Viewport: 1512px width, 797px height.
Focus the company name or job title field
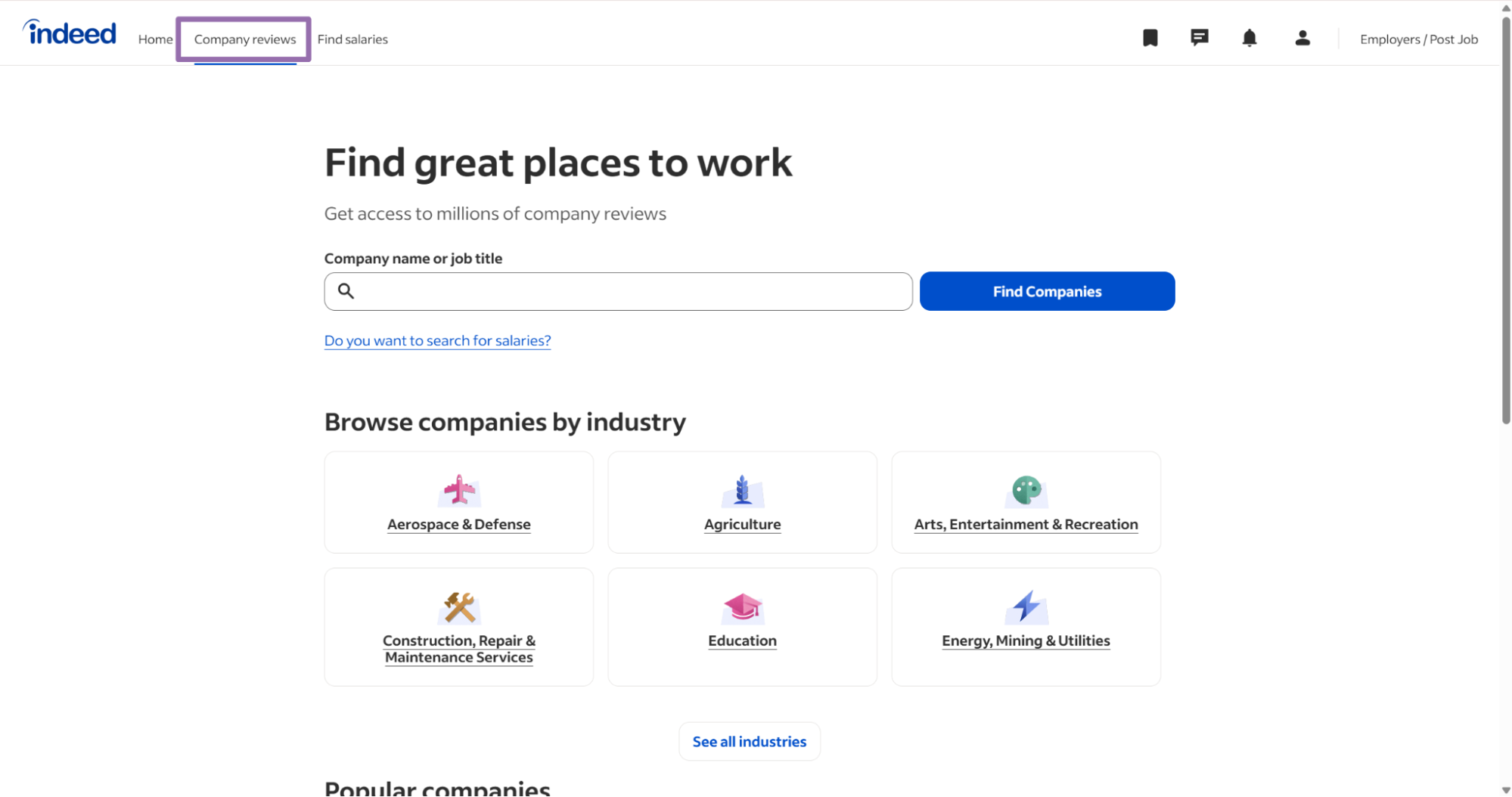(618, 291)
